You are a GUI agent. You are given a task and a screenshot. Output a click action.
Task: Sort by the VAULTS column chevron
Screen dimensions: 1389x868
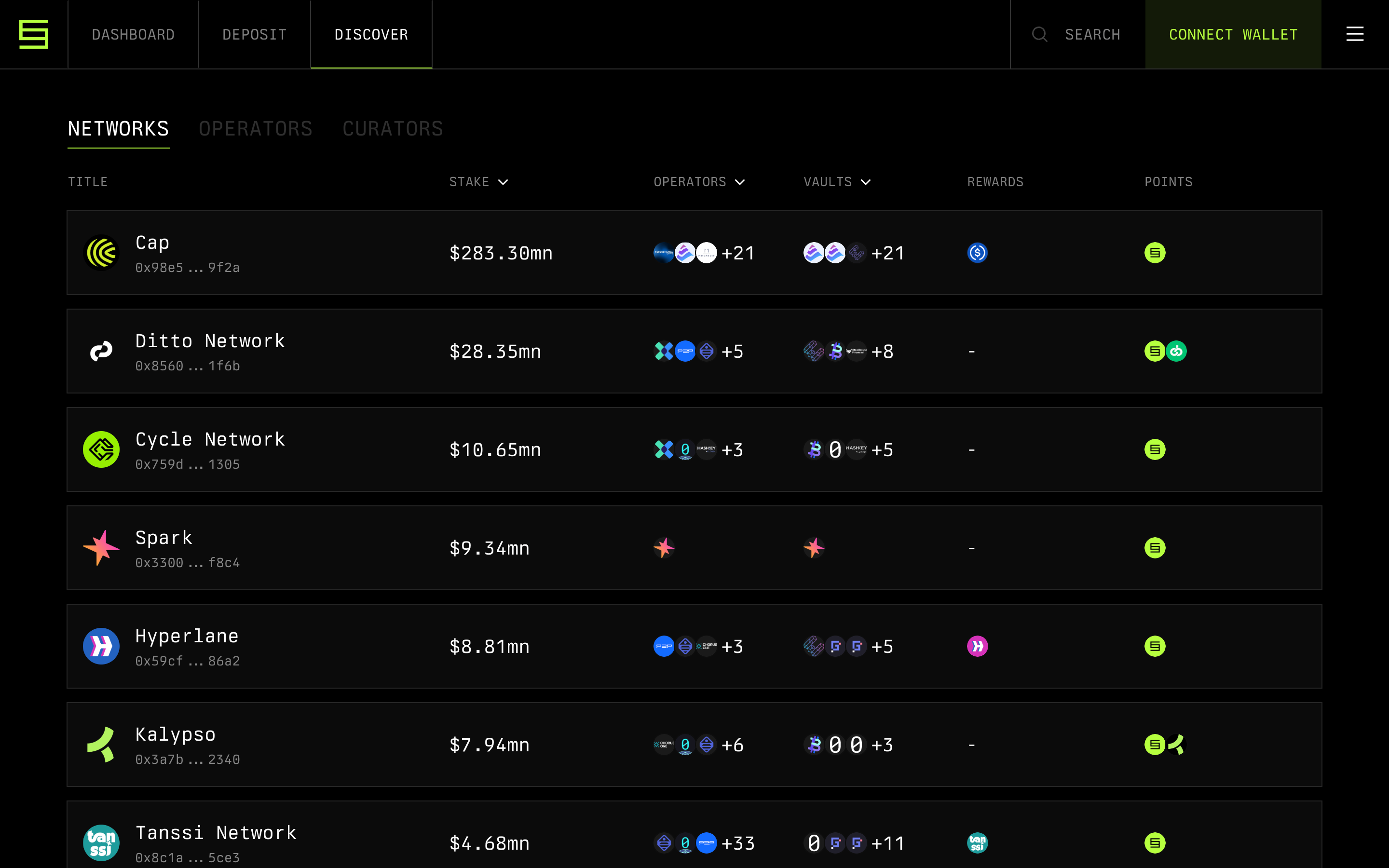(866, 182)
